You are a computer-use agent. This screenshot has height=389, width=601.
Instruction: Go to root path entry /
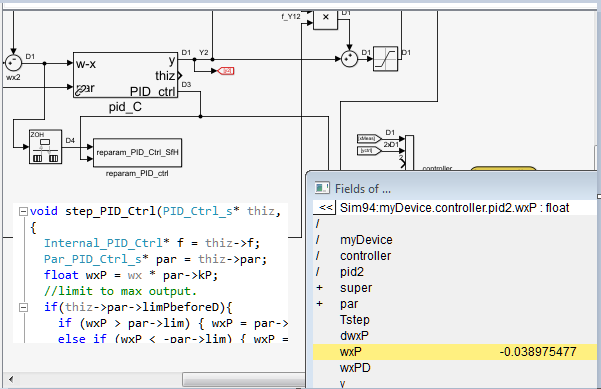[x=318, y=224]
